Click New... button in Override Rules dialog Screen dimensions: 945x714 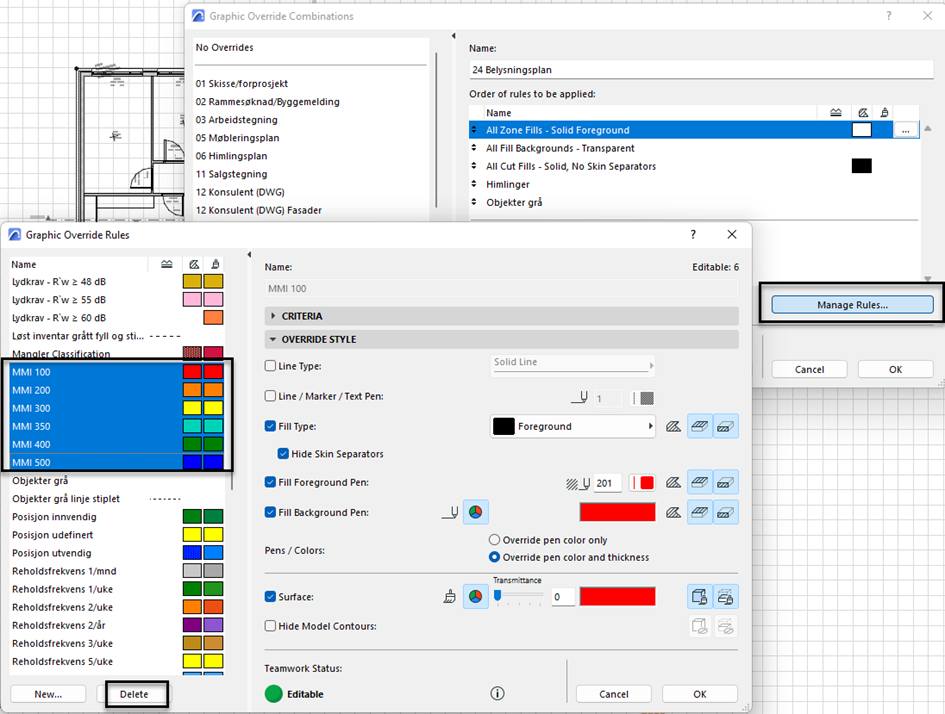point(48,694)
